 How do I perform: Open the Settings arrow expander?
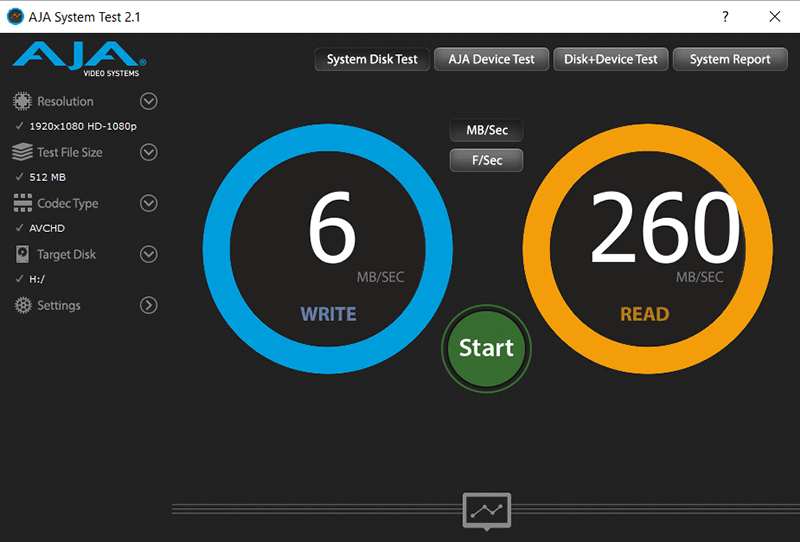click(148, 305)
